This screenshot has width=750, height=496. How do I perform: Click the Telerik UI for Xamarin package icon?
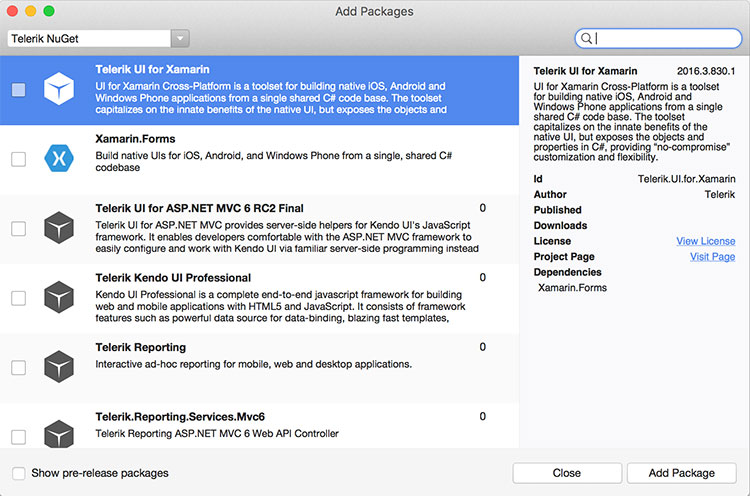click(x=59, y=89)
